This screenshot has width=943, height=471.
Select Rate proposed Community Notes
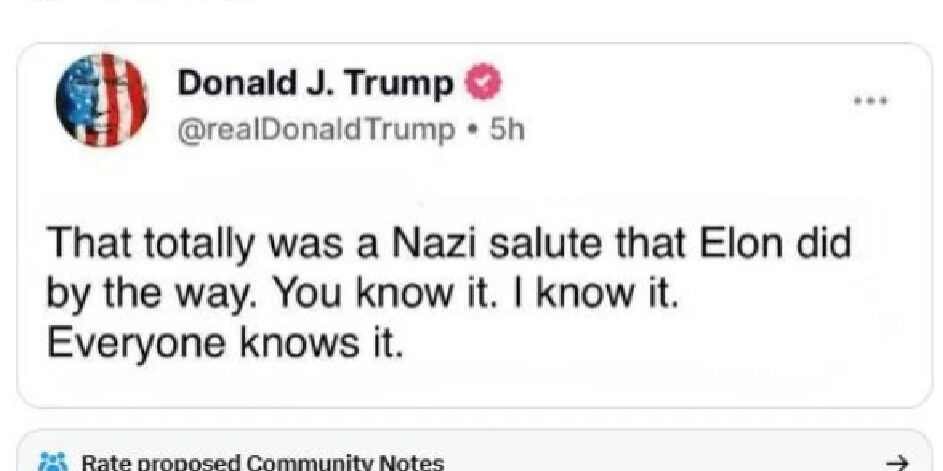coord(262,462)
